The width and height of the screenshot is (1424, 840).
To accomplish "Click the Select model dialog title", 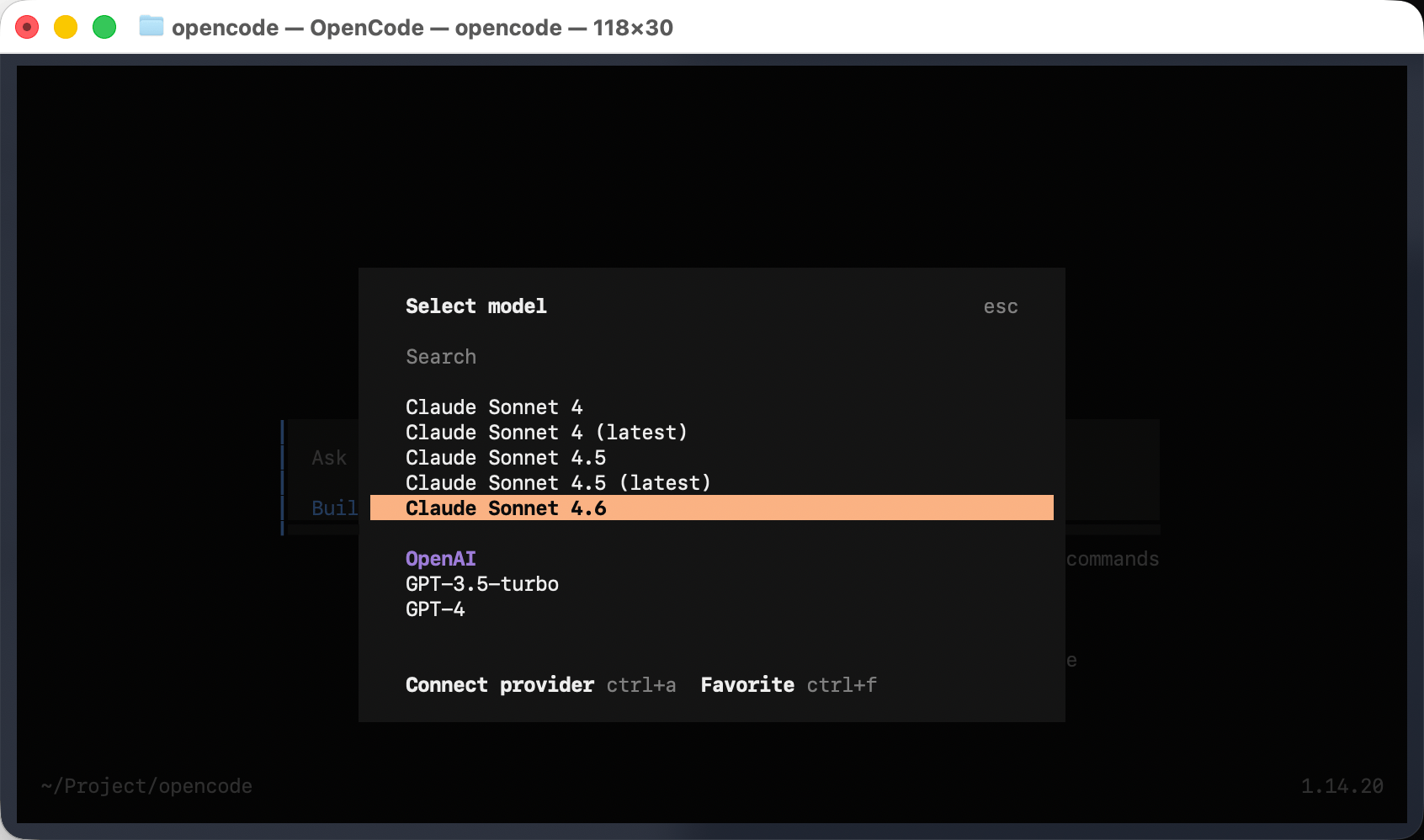I will [x=476, y=306].
